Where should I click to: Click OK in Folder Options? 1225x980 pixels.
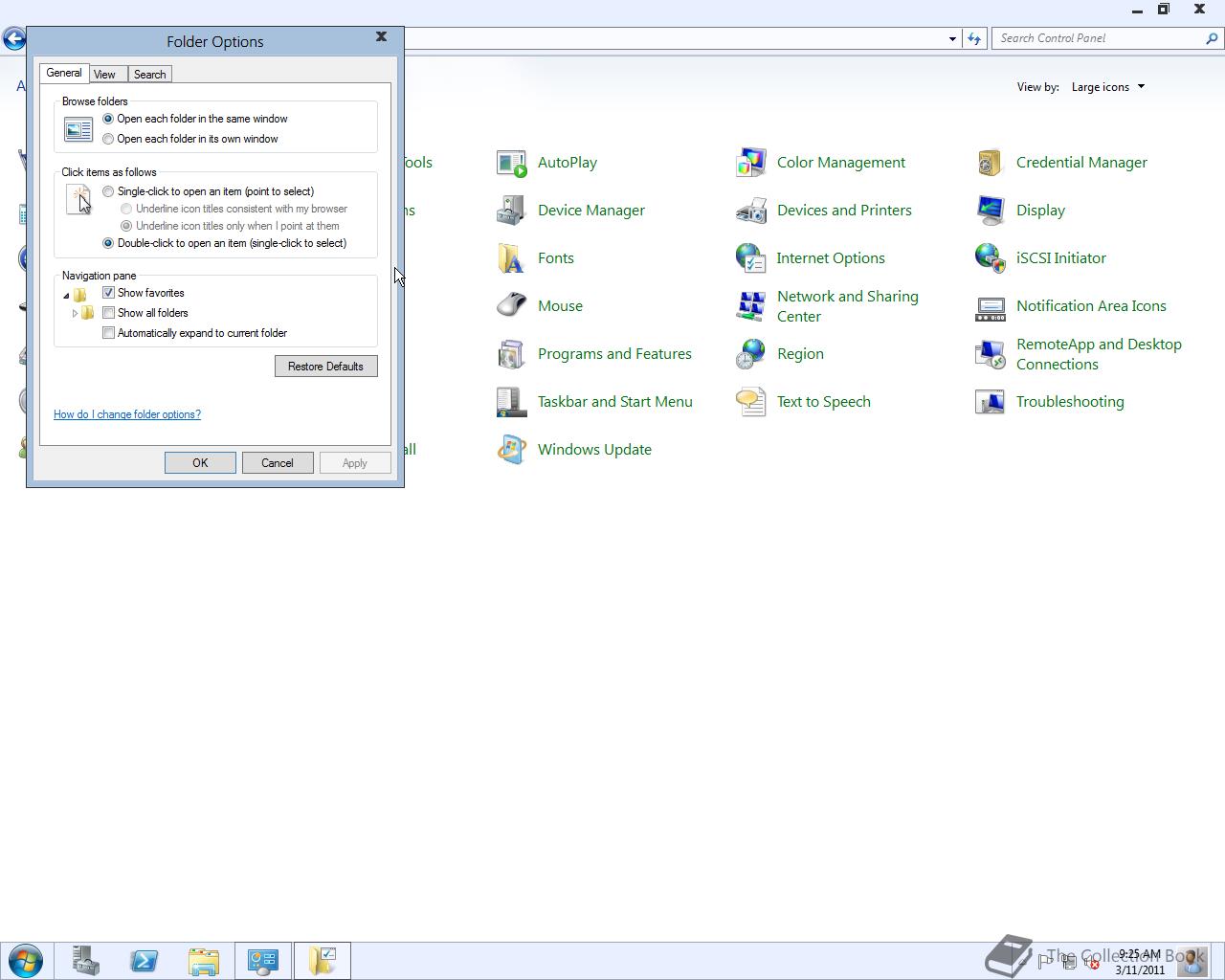coord(200,463)
